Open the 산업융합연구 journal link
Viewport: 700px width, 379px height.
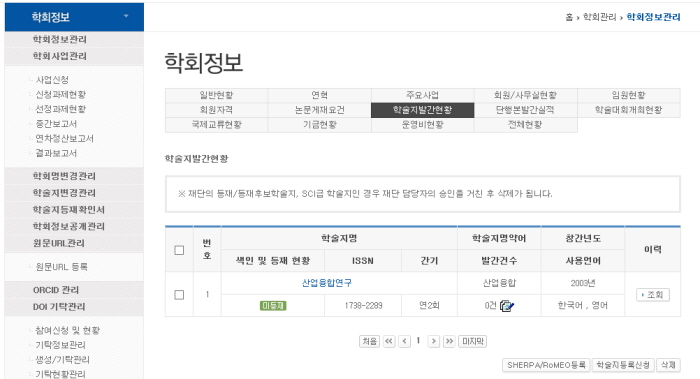click(327, 283)
